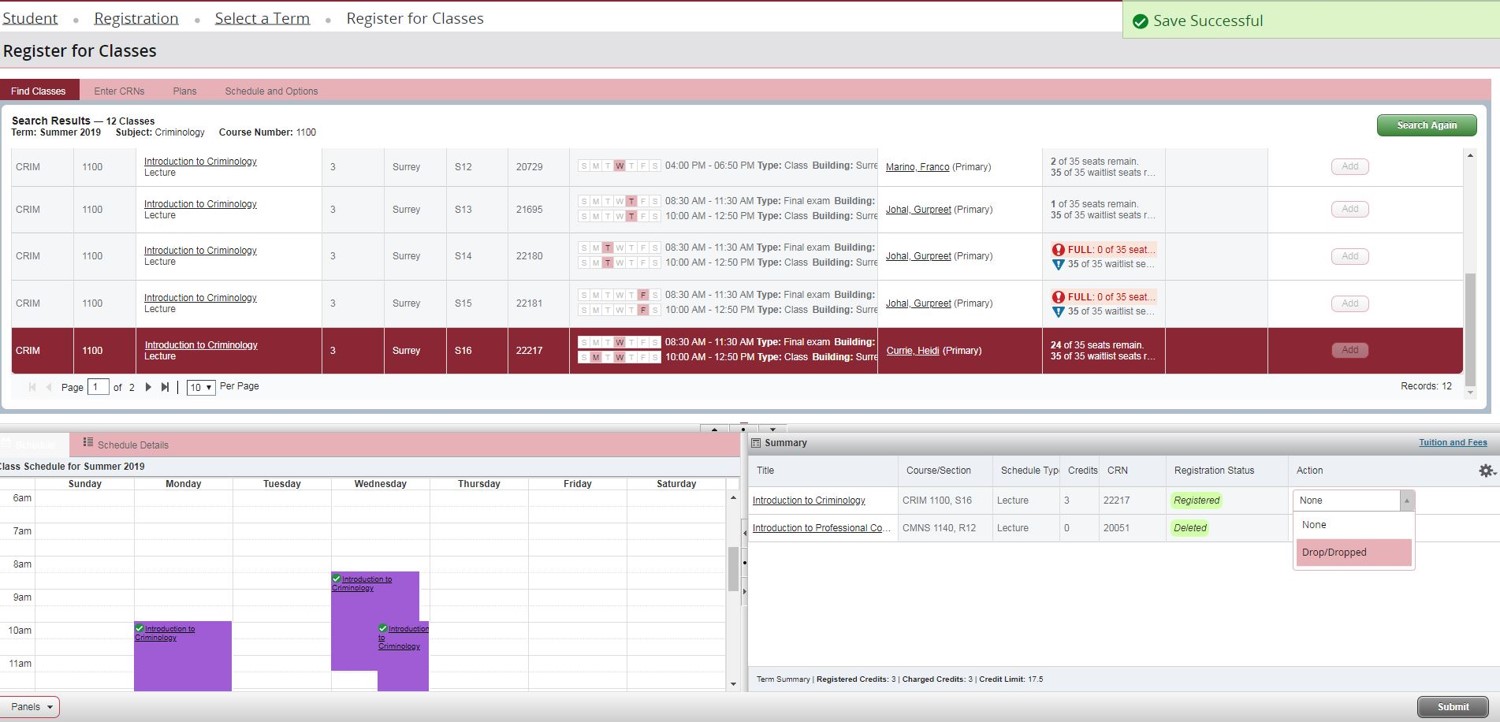Open the Schedule and Options tab
1500x722 pixels.
271,91
